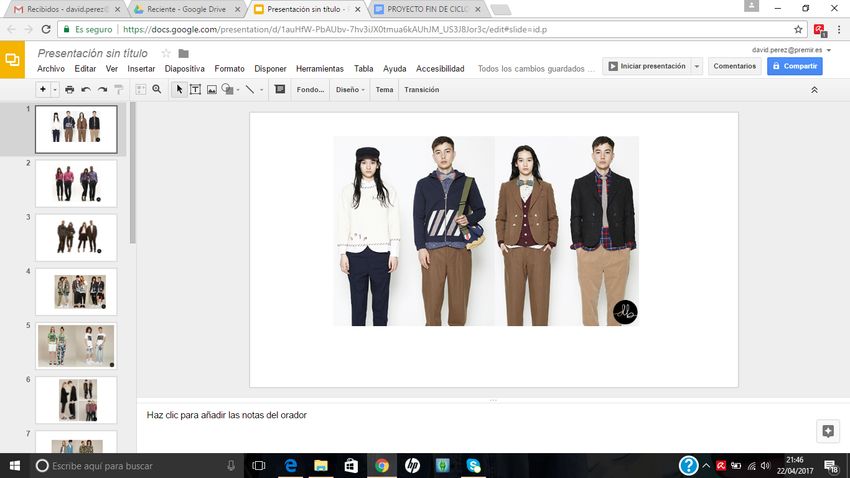Collapse the menus with double chevron
850x478 pixels.
click(x=814, y=89)
